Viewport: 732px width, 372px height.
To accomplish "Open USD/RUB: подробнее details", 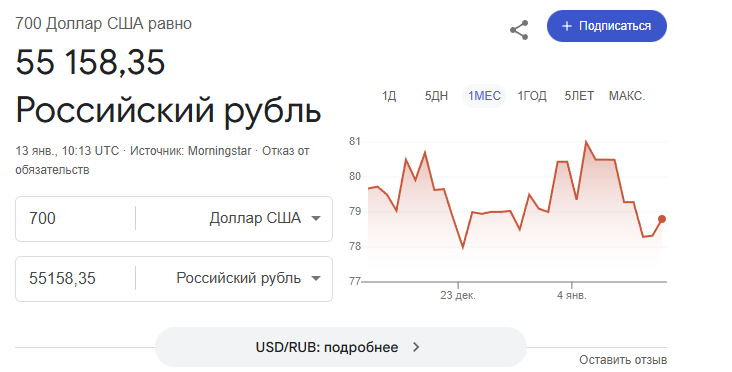I will pos(341,347).
